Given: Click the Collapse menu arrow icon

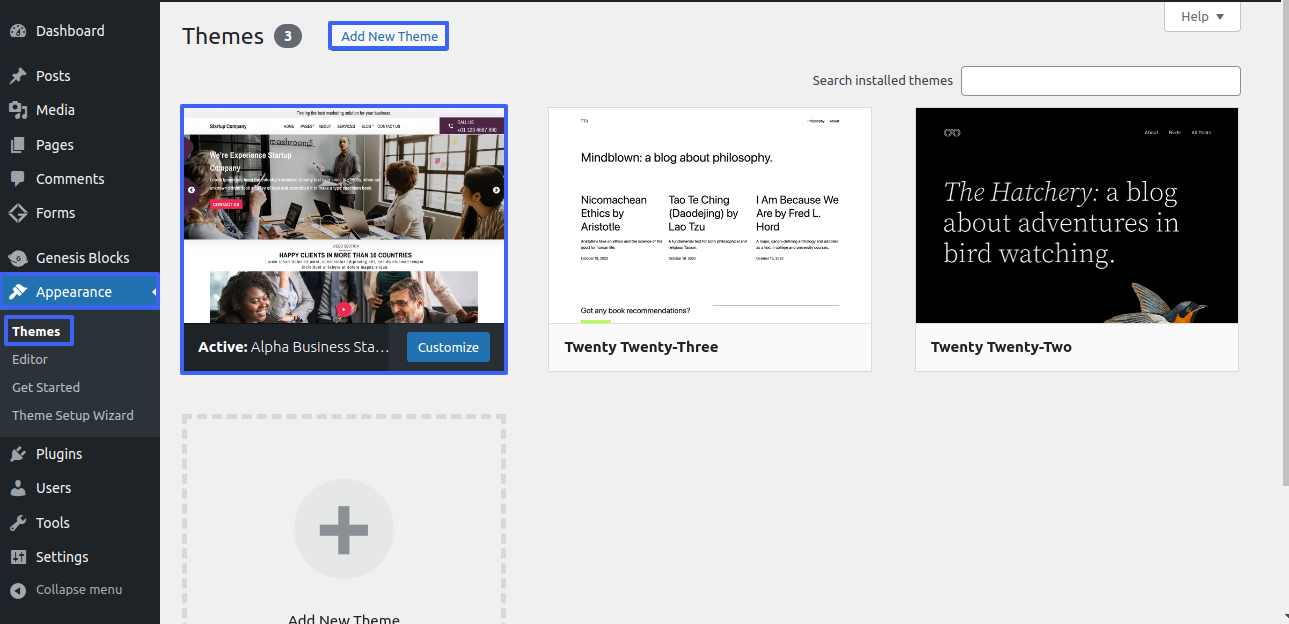Looking at the screenshot, I should coord(18,590).
